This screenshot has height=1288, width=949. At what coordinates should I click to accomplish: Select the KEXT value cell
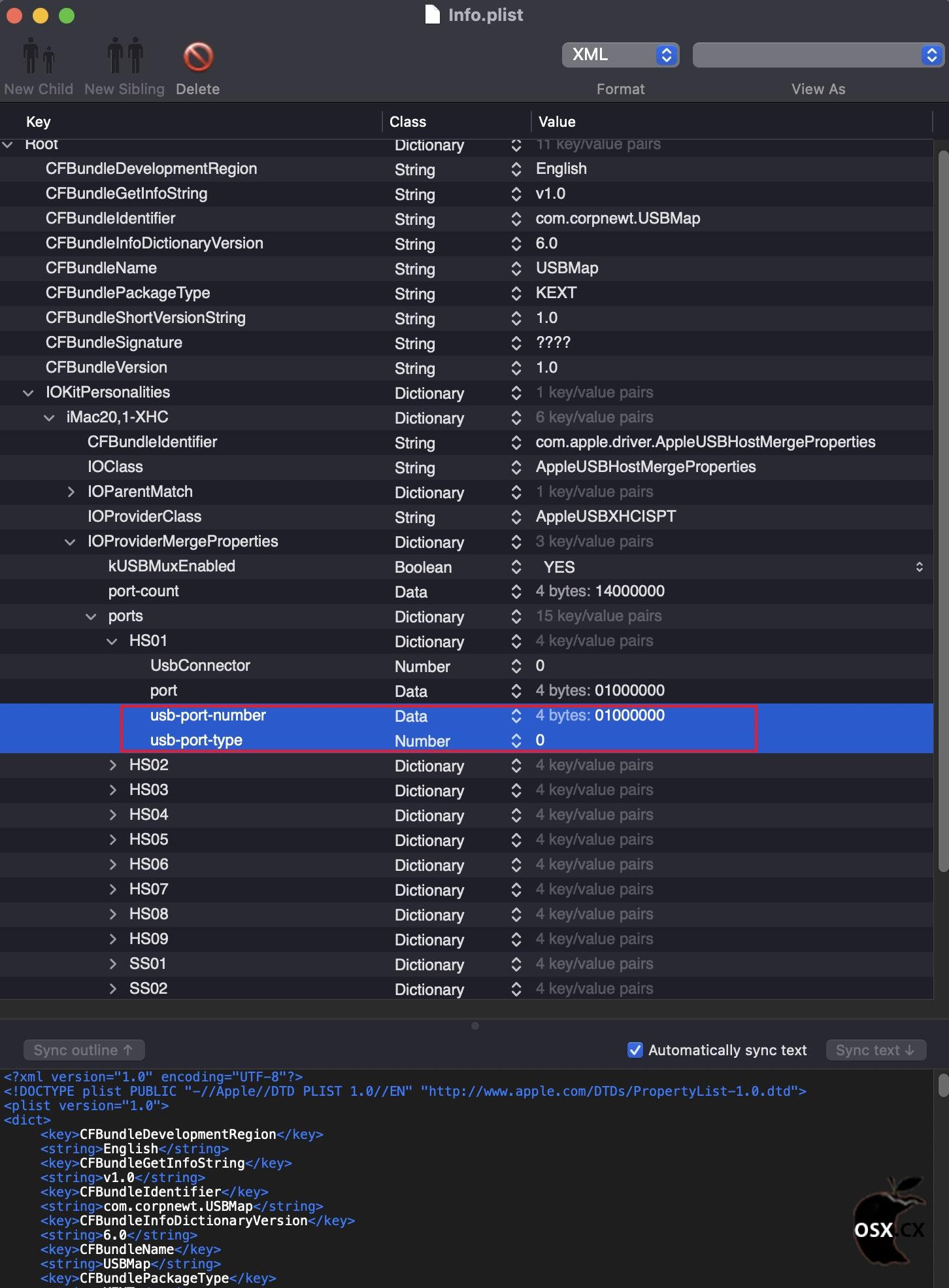click(556, 293)
